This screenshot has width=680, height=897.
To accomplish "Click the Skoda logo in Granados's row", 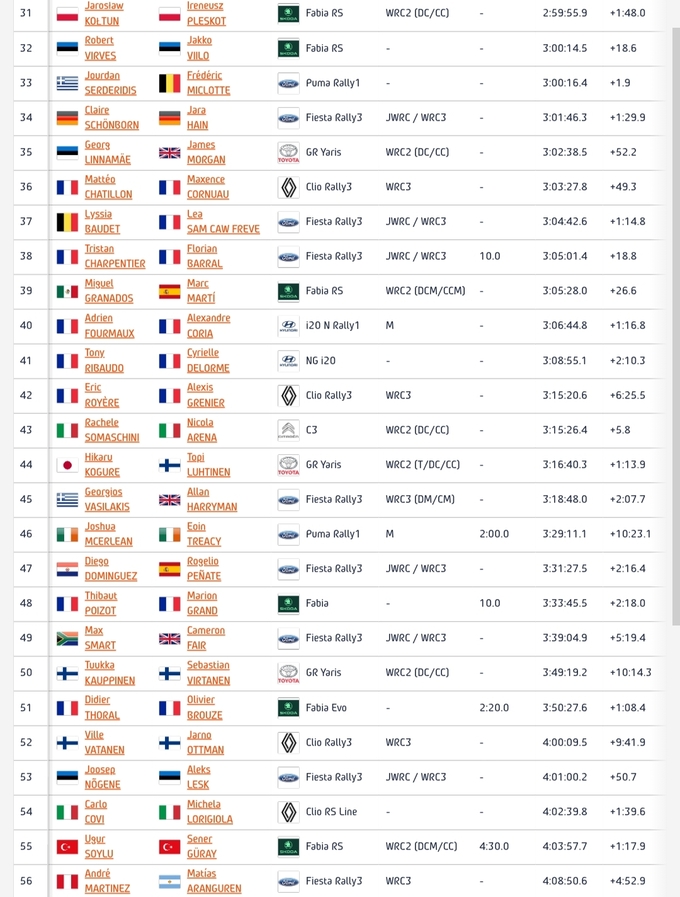I will [289, 291].
